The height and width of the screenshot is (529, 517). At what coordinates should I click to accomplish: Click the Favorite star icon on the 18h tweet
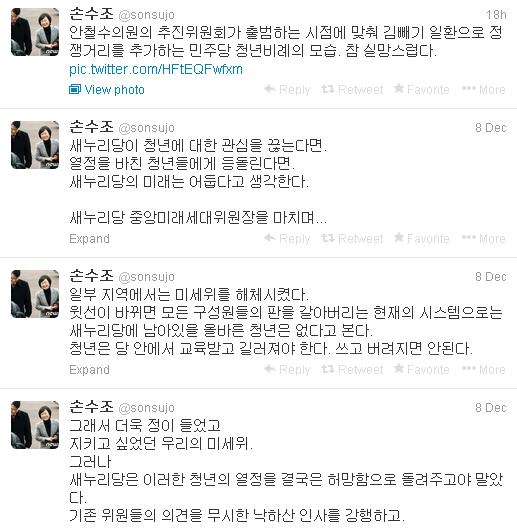[399, 89]
